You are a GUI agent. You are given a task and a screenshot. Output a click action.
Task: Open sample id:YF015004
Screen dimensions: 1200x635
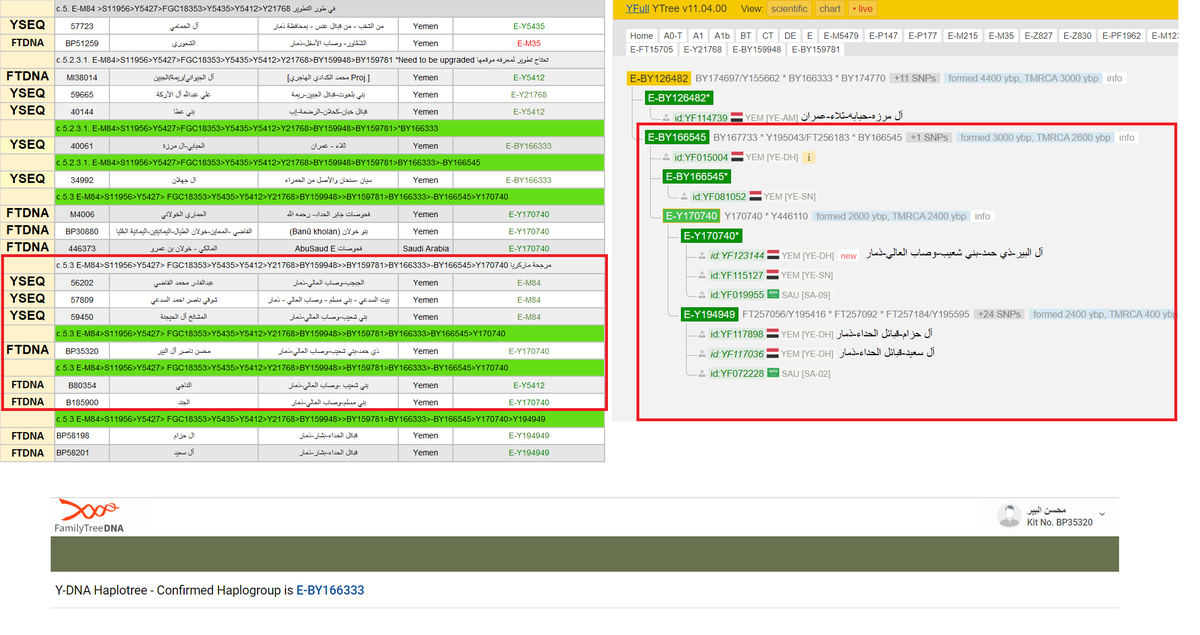pos(700,157)
